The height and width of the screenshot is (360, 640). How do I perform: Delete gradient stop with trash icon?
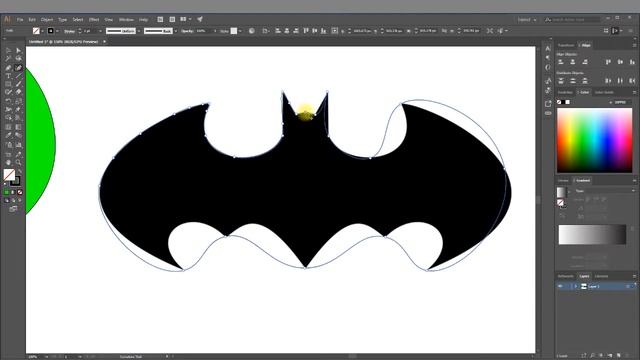pyautogui.click(x=632, y=229)
